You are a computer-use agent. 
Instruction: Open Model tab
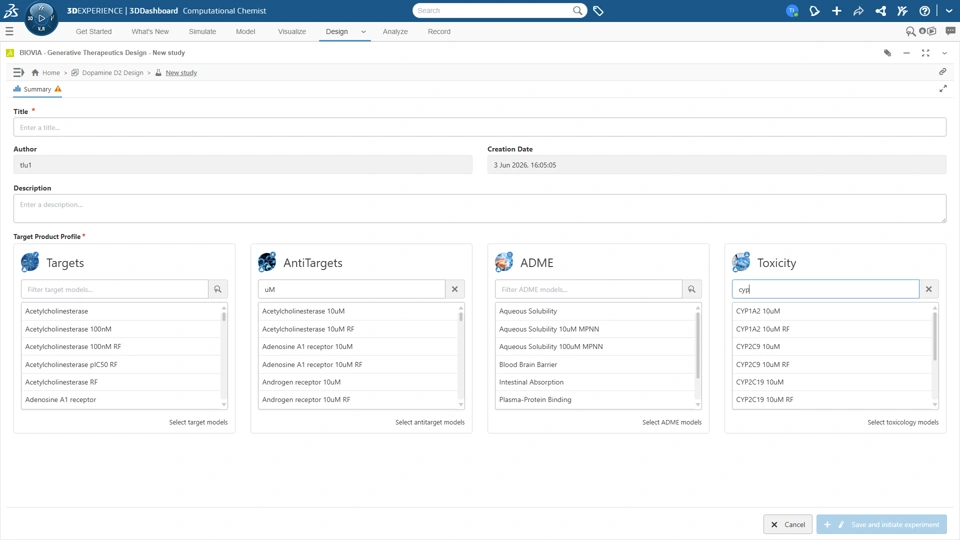[x=246, y=31]
